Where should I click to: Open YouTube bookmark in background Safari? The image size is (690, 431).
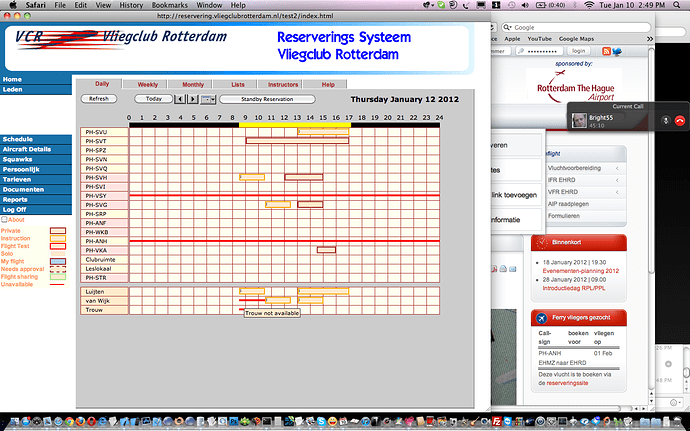pos(540,39)
